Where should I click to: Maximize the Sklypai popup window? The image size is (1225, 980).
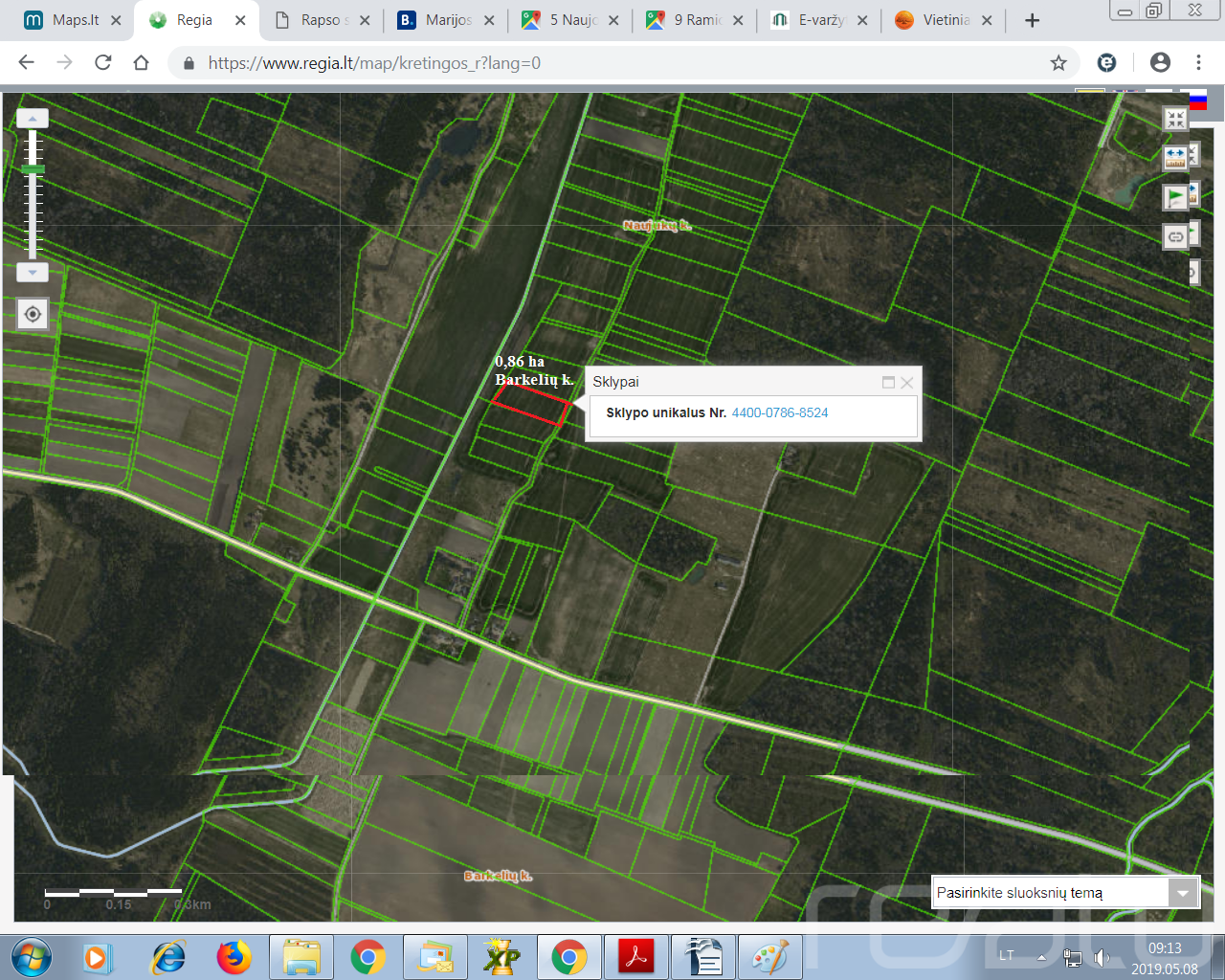[x=888, y=382]
